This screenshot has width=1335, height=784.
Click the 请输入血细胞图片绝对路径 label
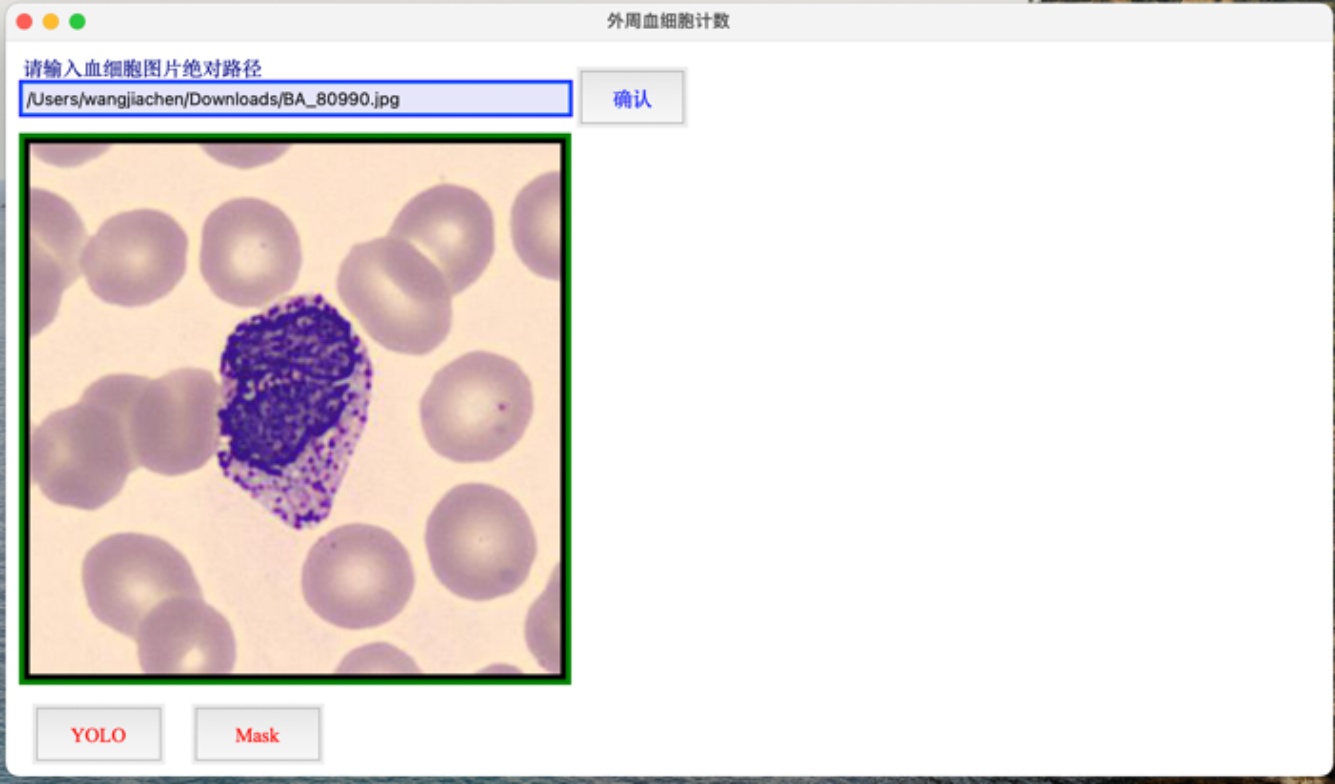[142, 69]
